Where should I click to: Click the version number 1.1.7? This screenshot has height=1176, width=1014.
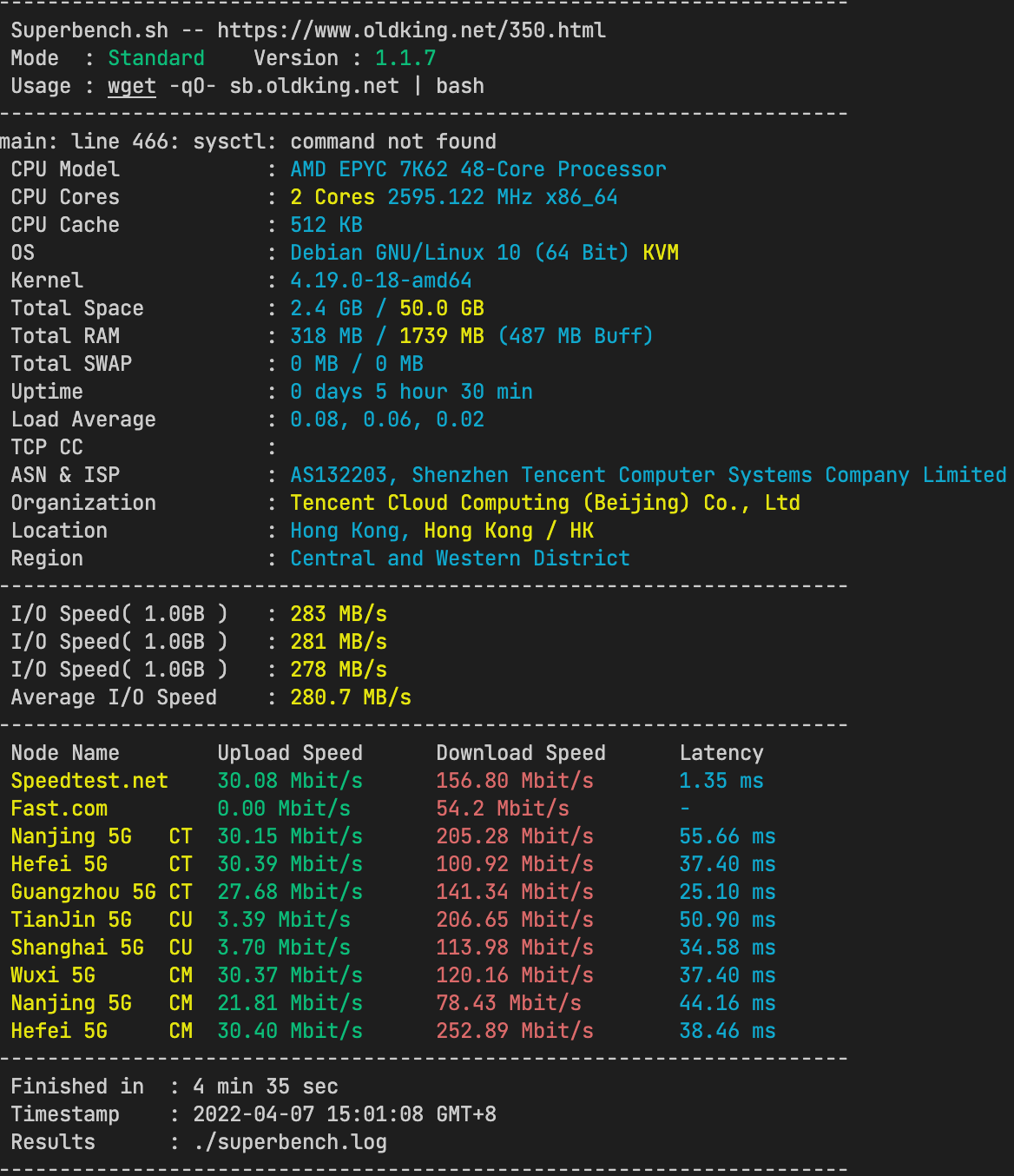[x=405, y=58]
